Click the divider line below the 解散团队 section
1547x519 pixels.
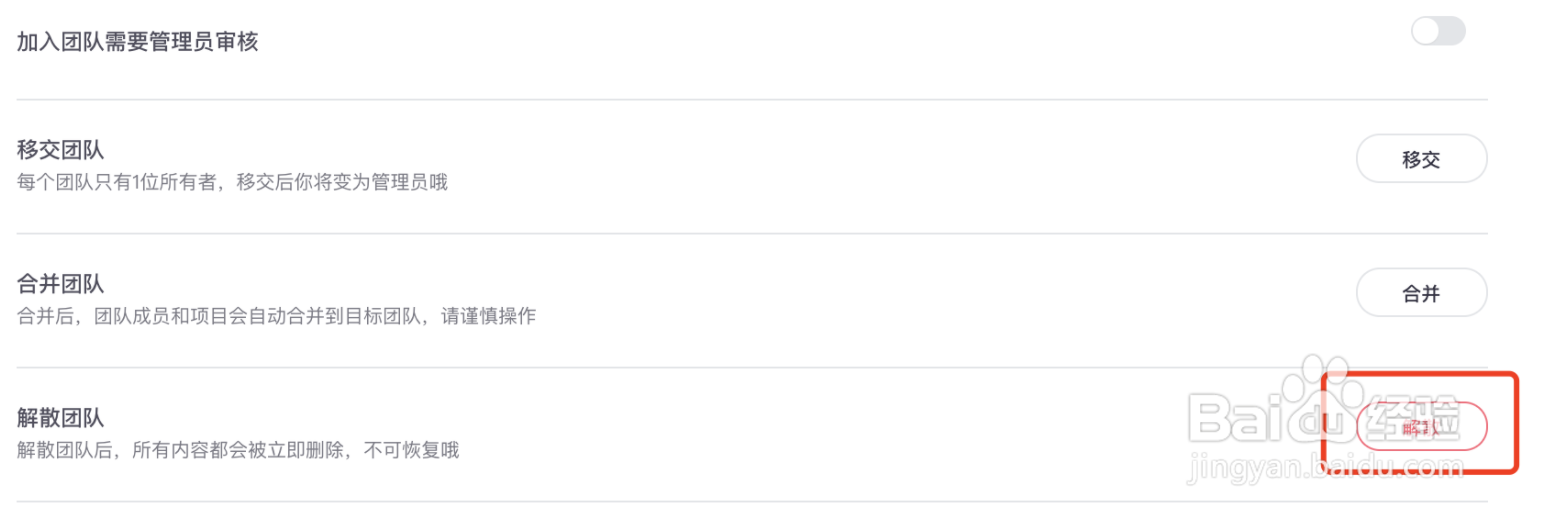coord(750,501)
